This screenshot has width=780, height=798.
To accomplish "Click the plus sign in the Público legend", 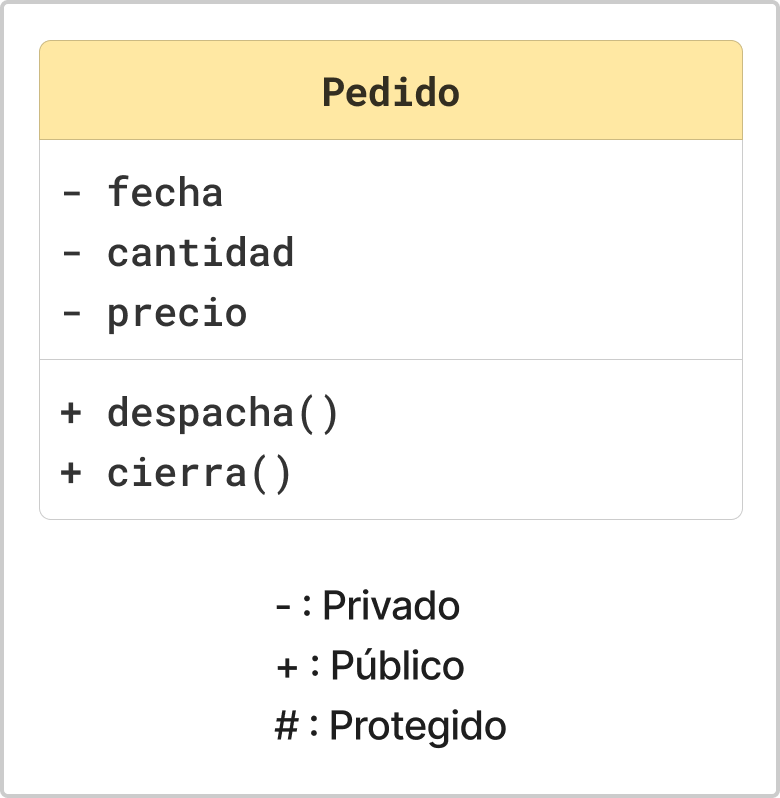I will point(287,667).
